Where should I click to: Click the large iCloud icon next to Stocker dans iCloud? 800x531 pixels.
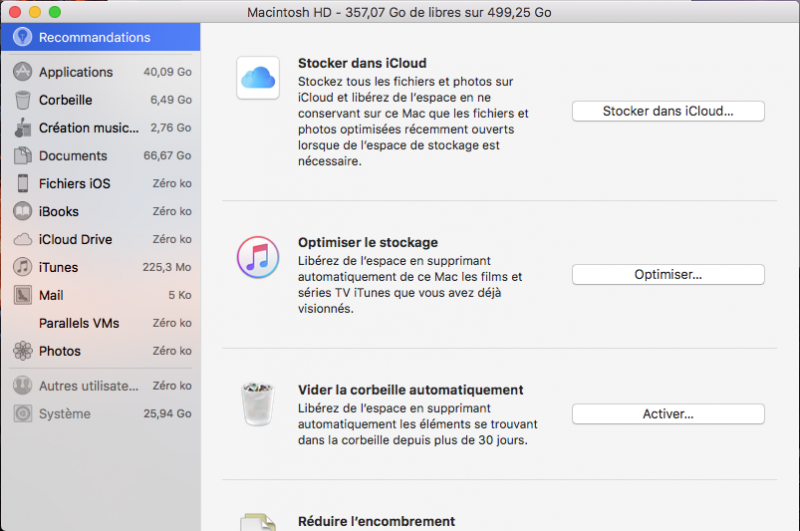(x=258, y=78)
